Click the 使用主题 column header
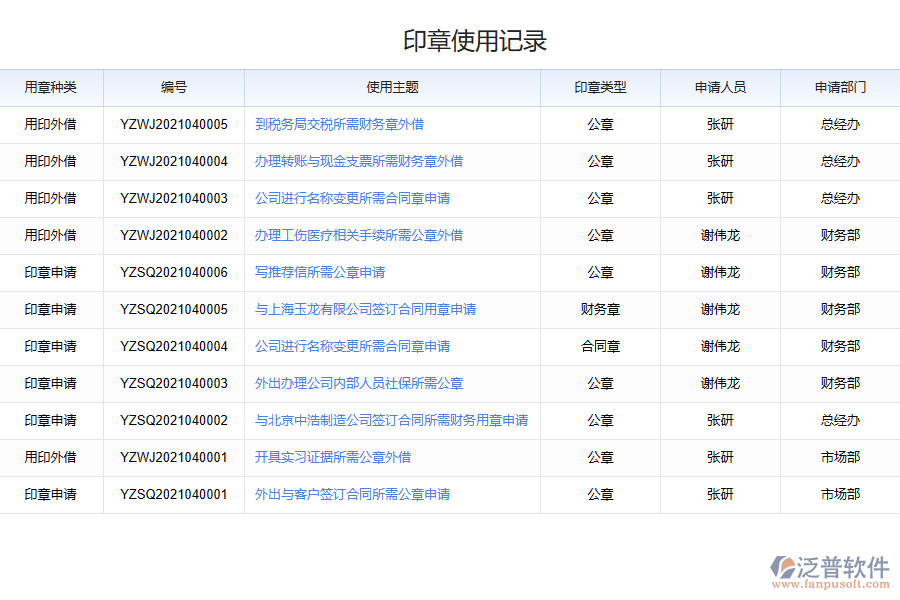Image resolution: width=900 pixels, height=600 pixels. (392, 87)
